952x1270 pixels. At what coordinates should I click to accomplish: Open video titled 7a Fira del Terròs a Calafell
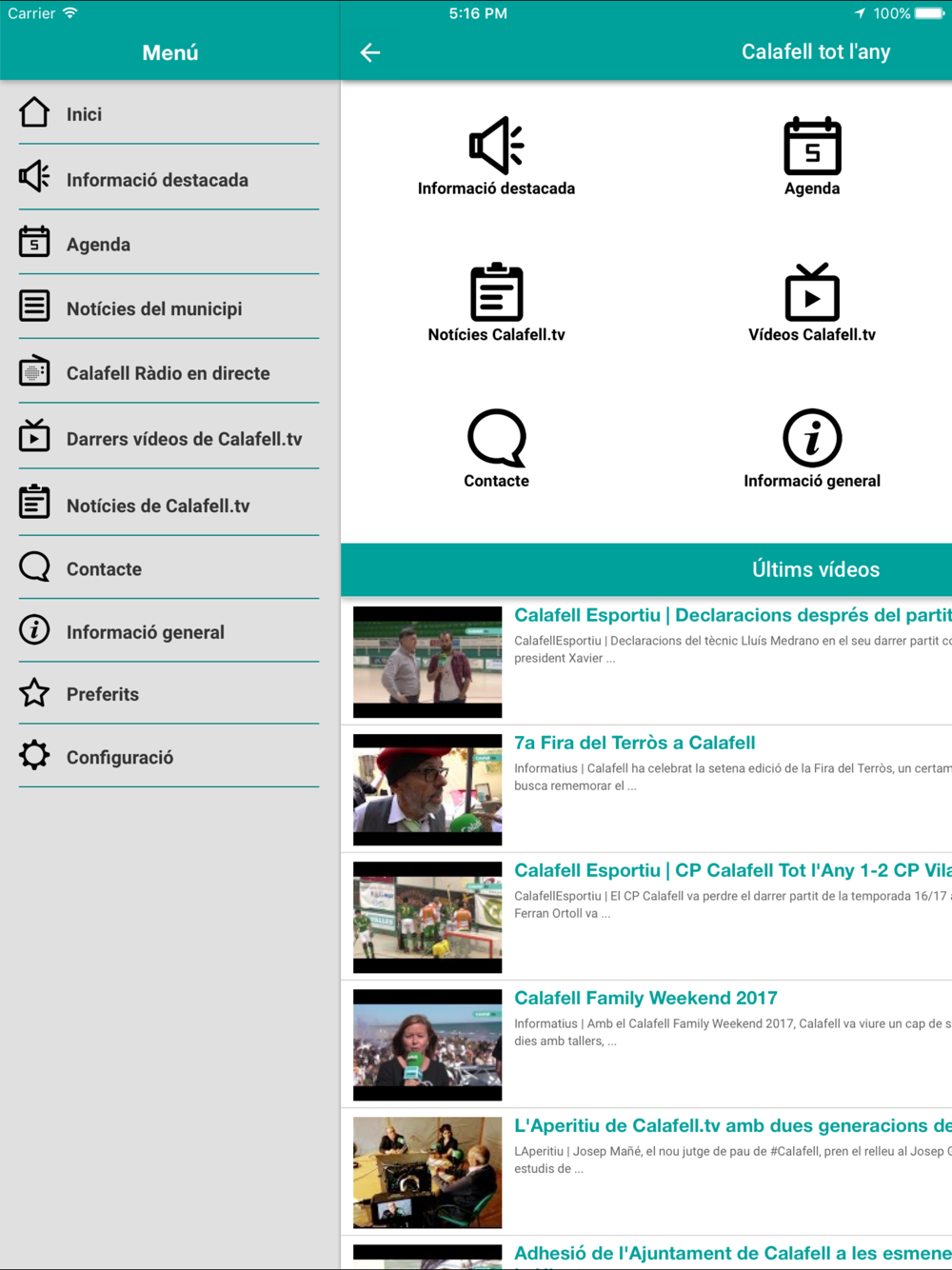coord(635,743)
